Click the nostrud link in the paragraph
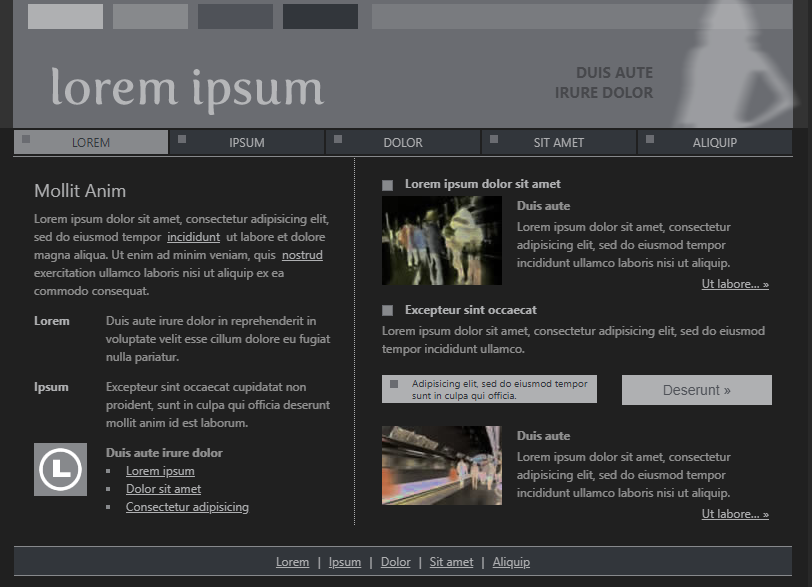812x587 pixels. (302, 256)
